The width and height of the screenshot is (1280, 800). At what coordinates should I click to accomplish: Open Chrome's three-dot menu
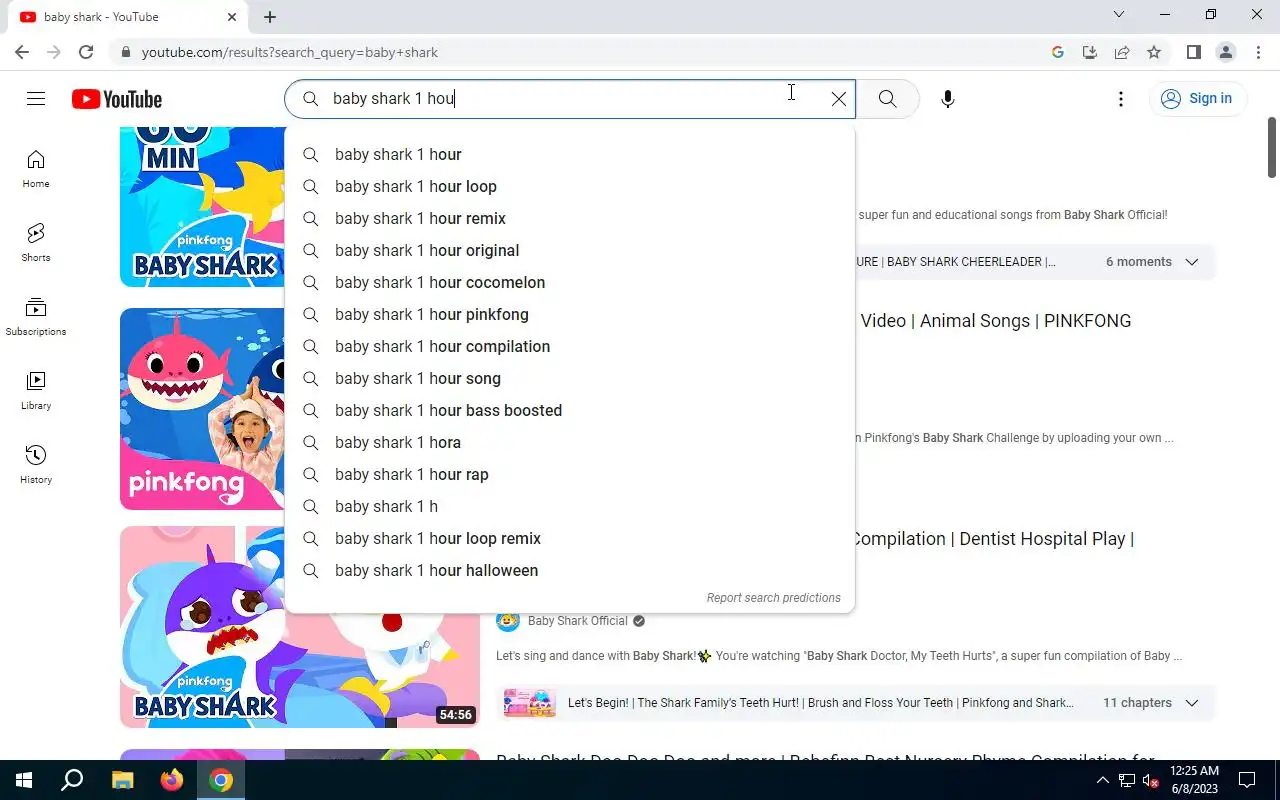coord(1258,52)
